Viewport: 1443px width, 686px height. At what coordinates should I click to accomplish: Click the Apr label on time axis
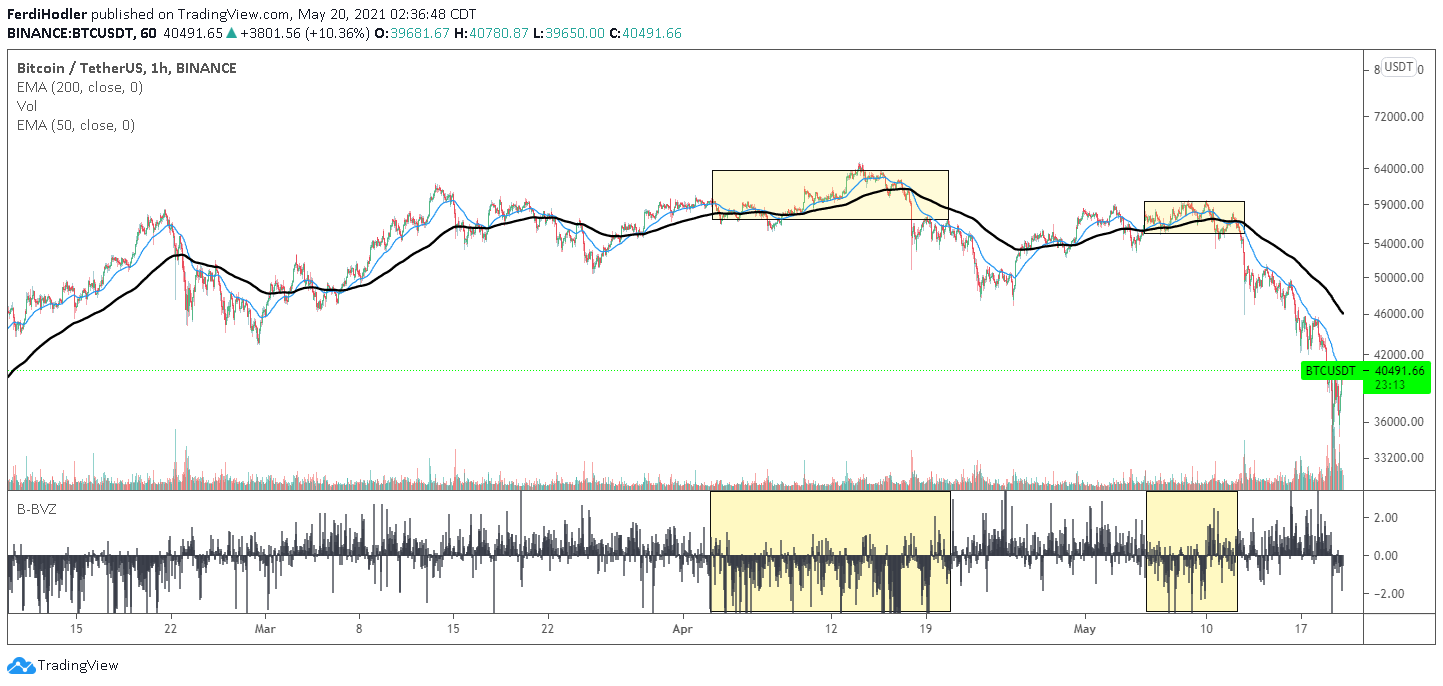pyautogui.click(x=683, y=629)
